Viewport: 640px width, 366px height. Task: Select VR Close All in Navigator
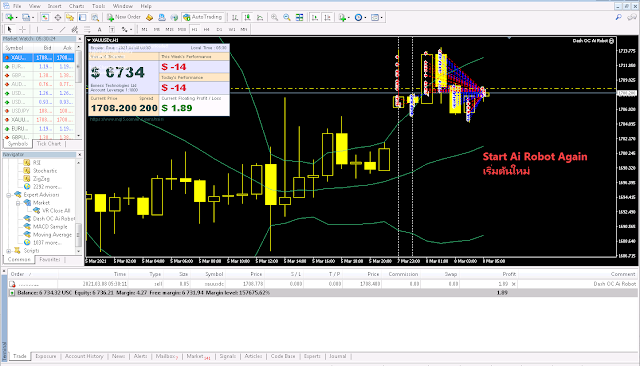(56, 211)
